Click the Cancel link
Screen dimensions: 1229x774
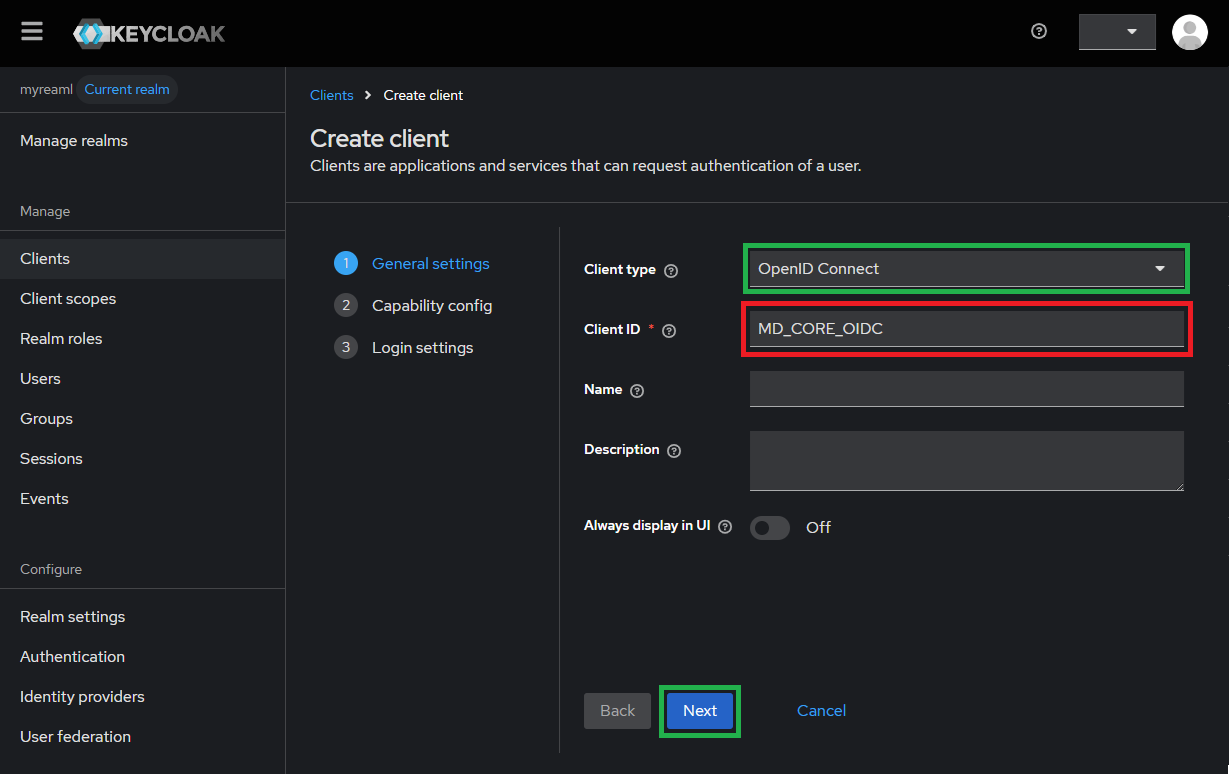tap(821, 711)
